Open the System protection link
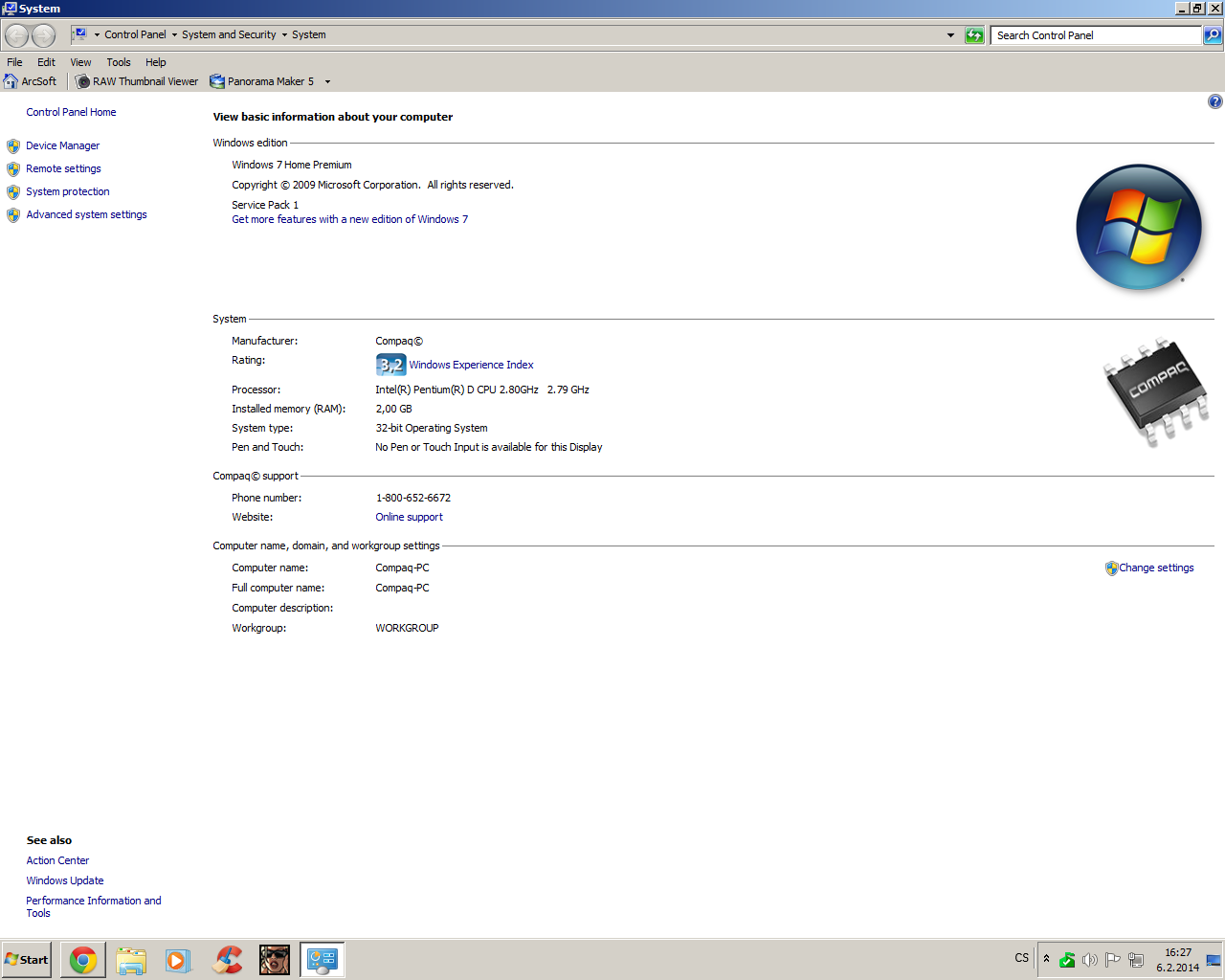The image size is (1225, 980). [x=68, y=191]
